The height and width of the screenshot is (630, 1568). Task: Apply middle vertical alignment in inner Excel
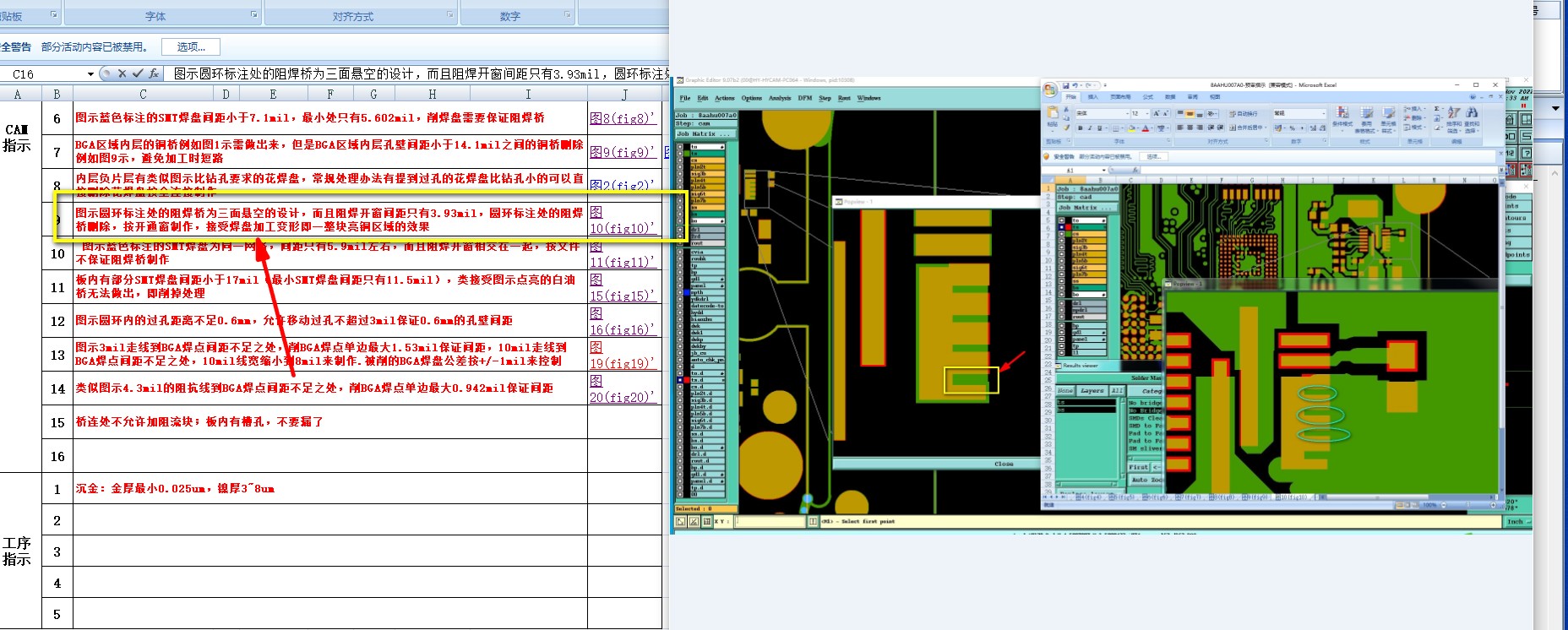pos(1190,113)
